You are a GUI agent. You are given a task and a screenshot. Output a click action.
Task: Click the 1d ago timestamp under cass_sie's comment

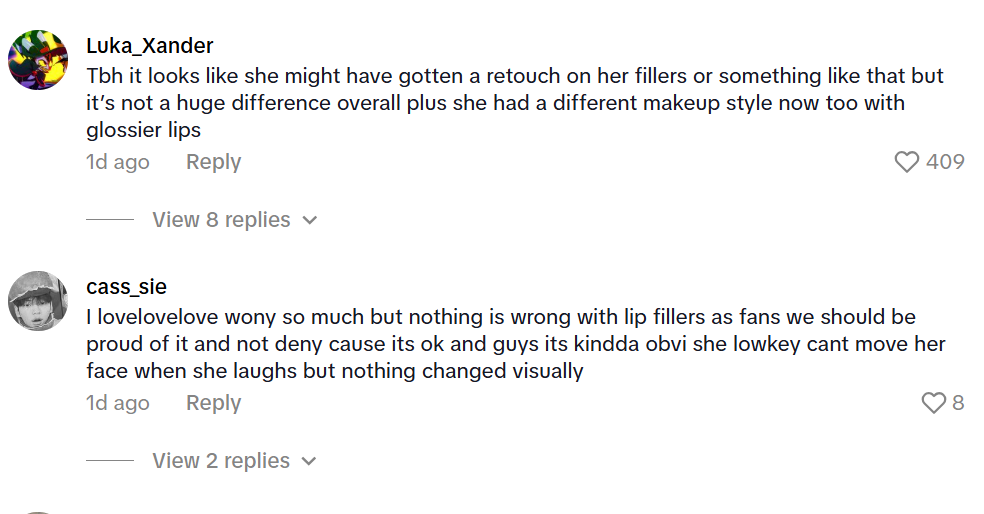pyautogui.click(x=118, y=403)
